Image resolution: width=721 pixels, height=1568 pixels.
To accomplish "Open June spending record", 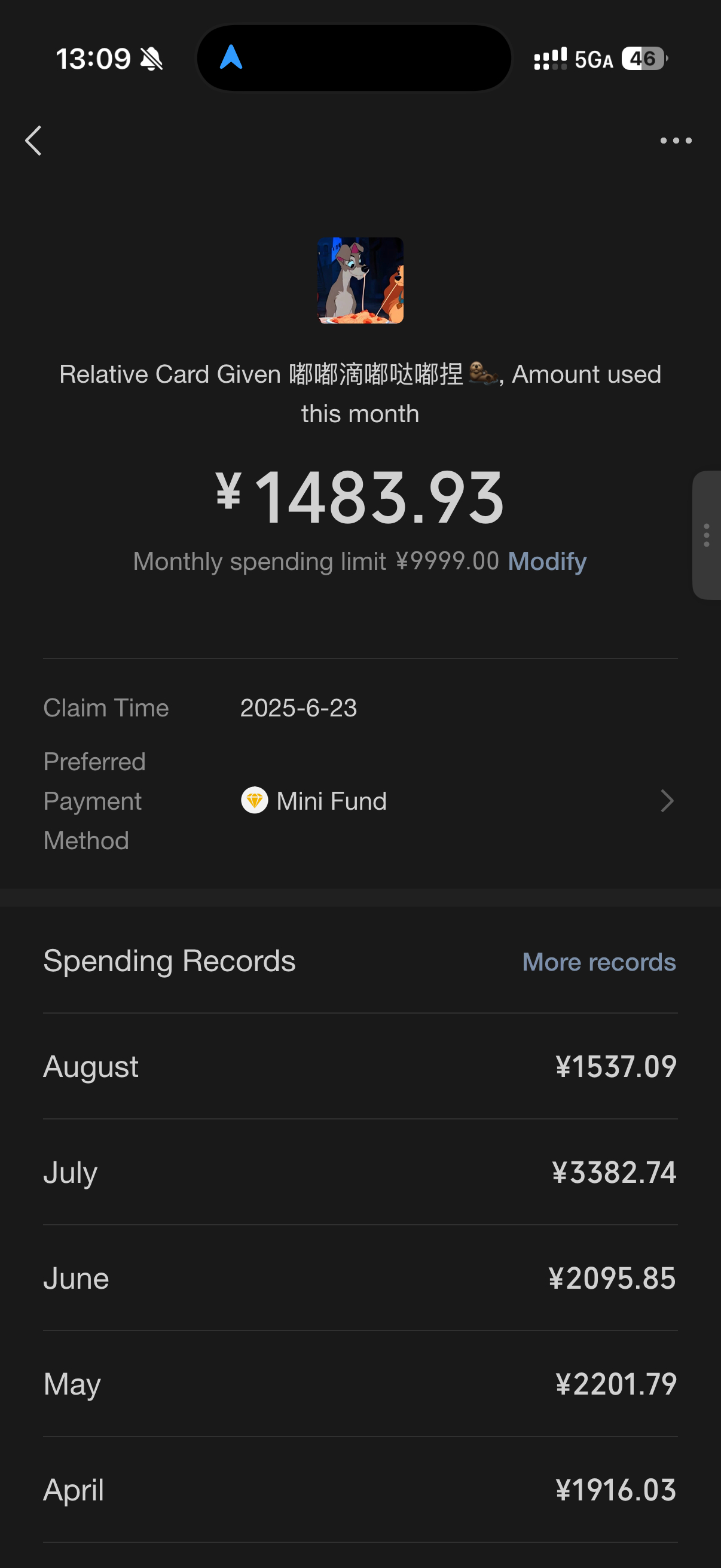I will coord(360,1279).
